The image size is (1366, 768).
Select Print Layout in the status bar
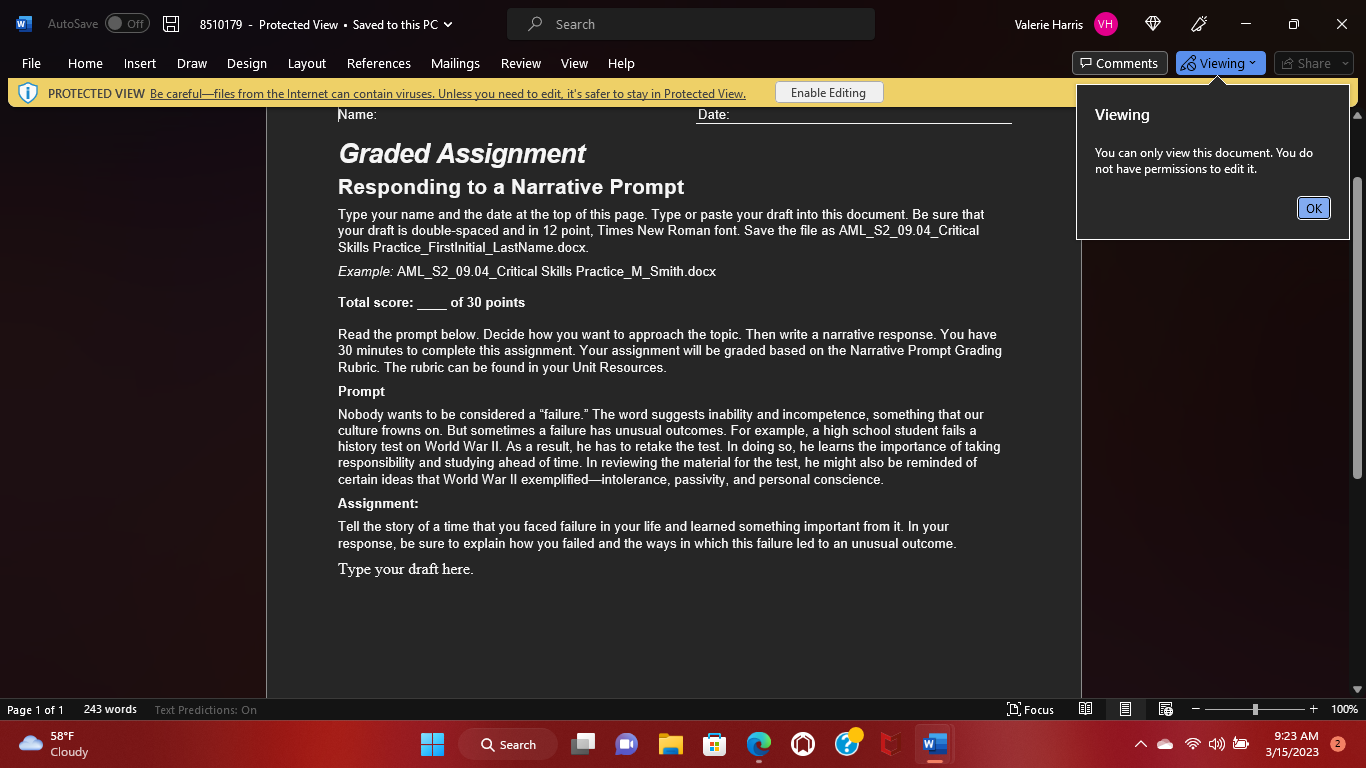tap(1125, 709)
